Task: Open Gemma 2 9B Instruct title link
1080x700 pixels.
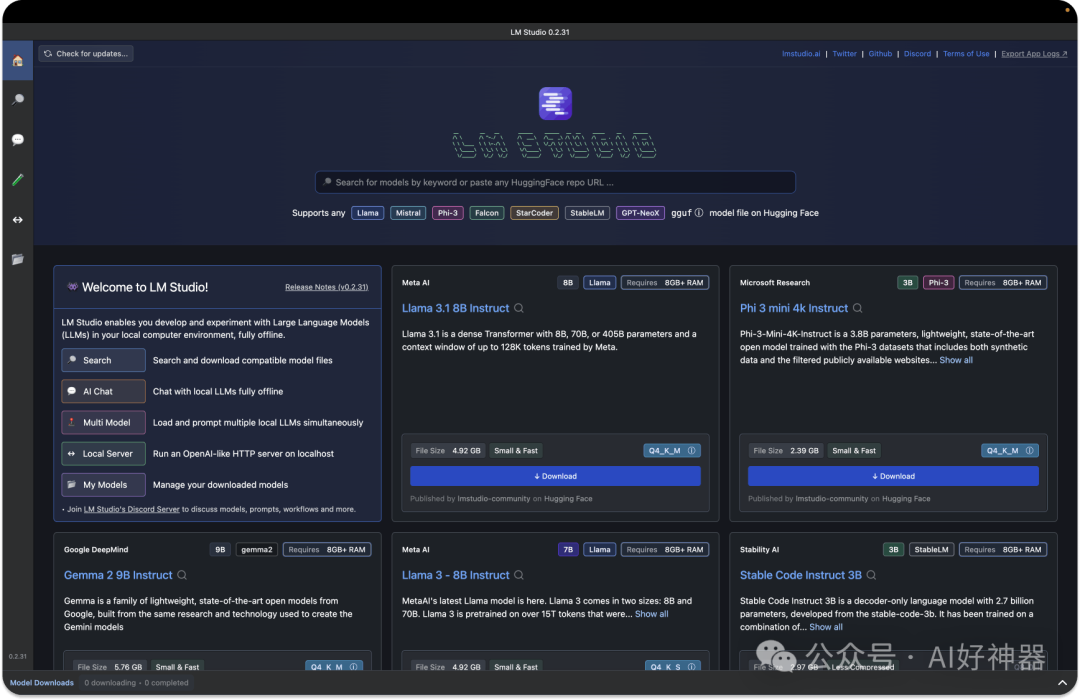Action: tap(118, 575)
